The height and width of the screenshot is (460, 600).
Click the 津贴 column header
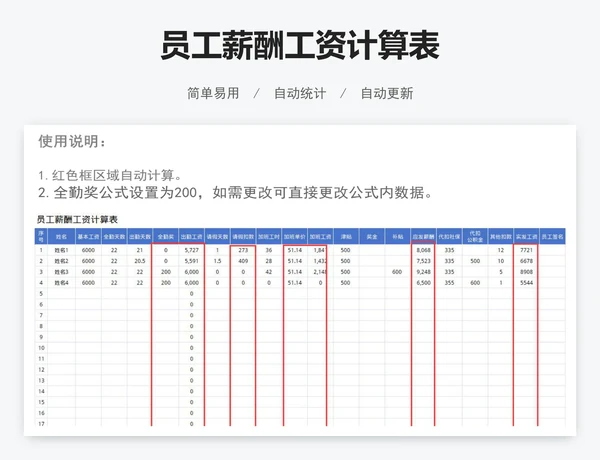346,237
